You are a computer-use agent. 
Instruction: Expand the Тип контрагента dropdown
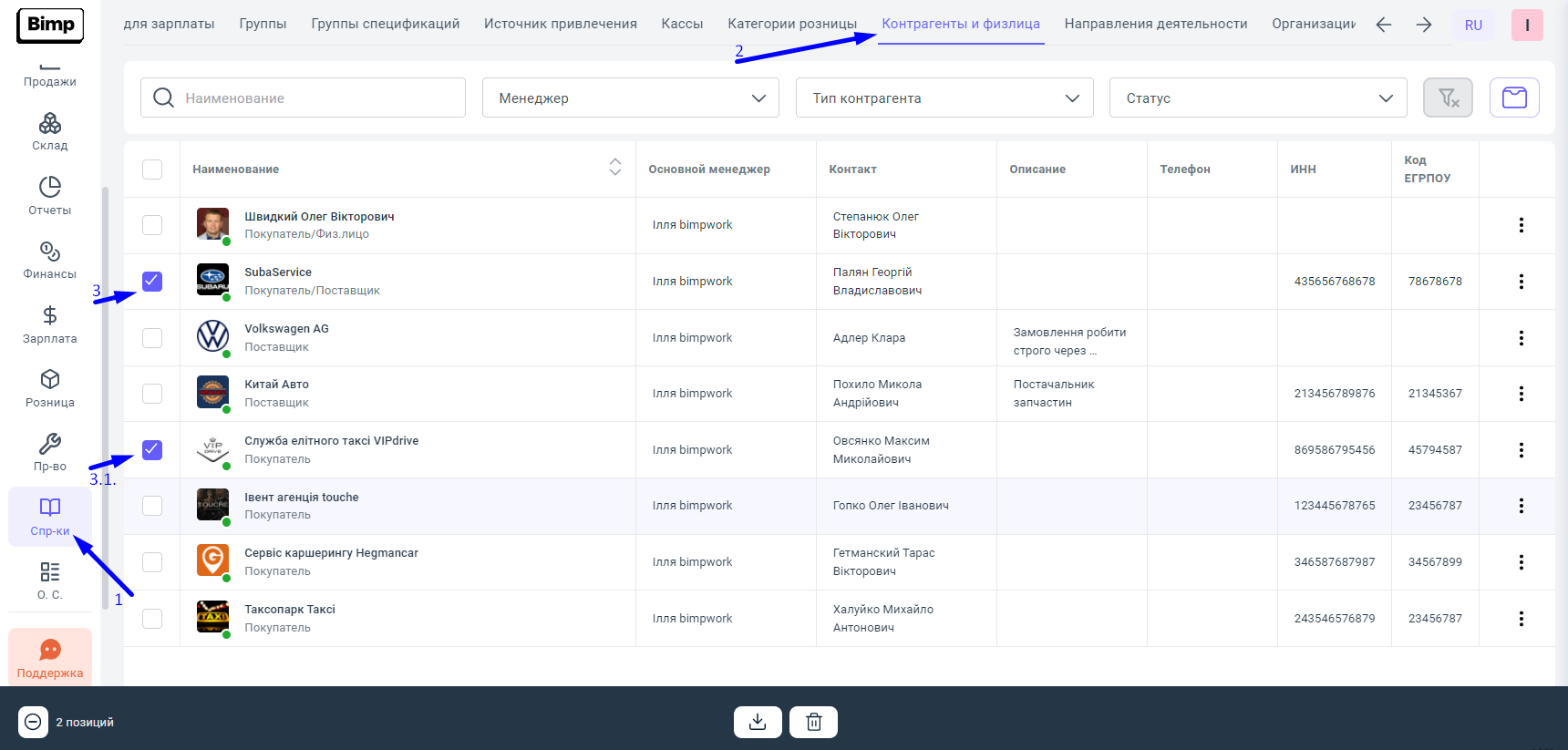pyautogui.click(x=944, y=98)
